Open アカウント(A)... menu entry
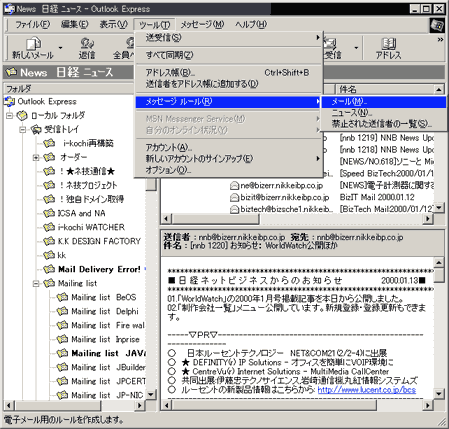449x429 pixels. (228, 147)
